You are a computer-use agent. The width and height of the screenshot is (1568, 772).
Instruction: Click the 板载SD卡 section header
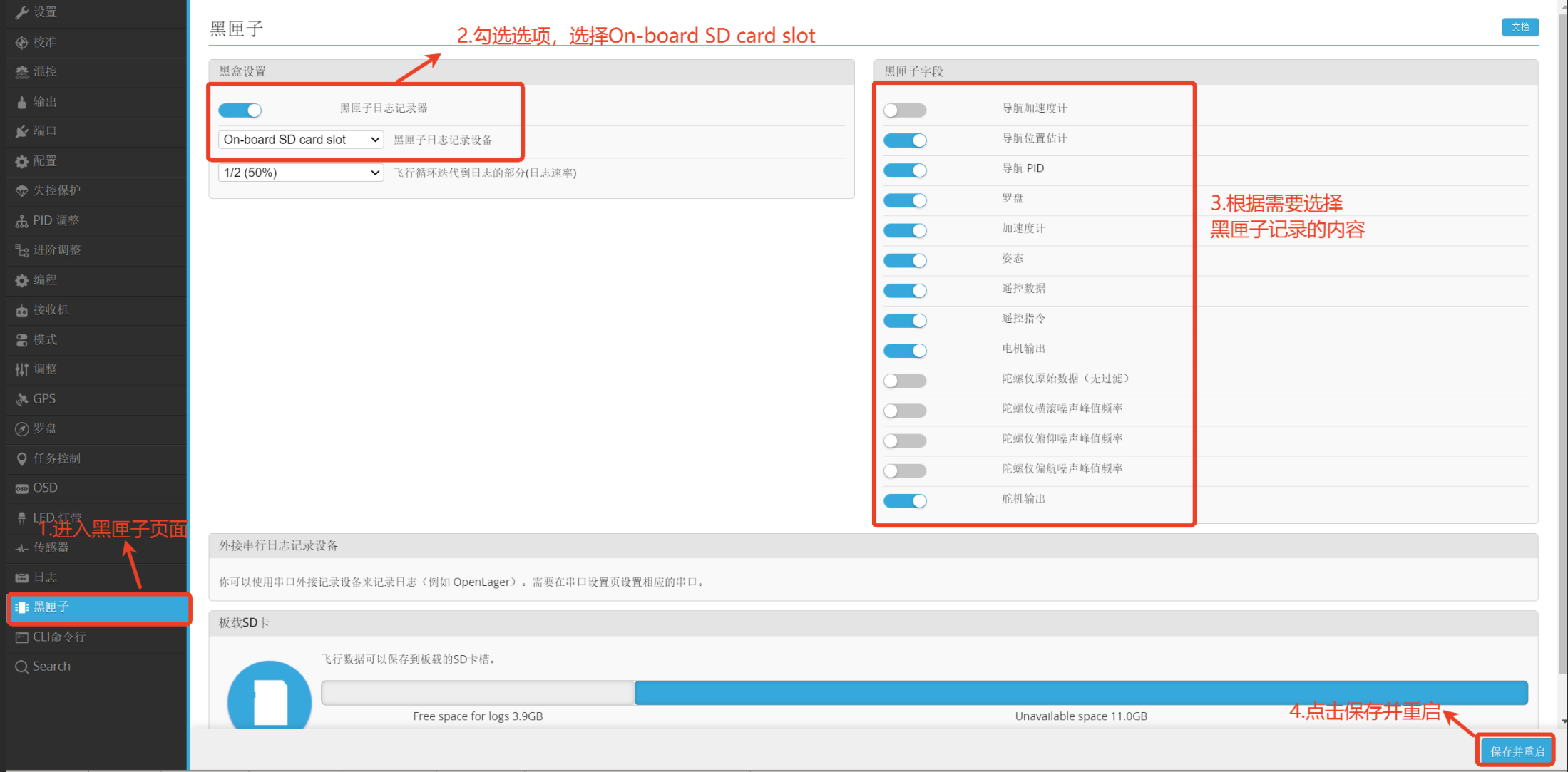click(x=873, y=623)
